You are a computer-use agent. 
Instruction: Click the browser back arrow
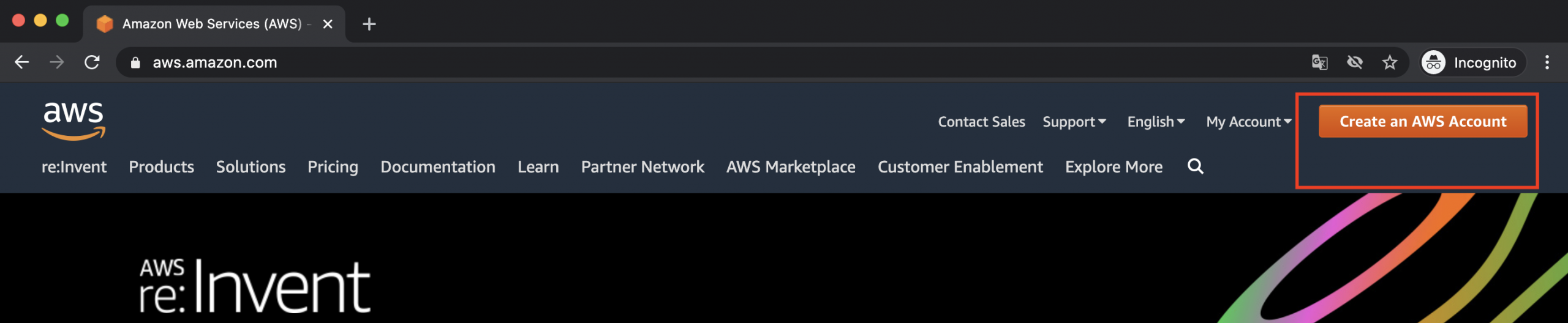click(x=22, y=62)
